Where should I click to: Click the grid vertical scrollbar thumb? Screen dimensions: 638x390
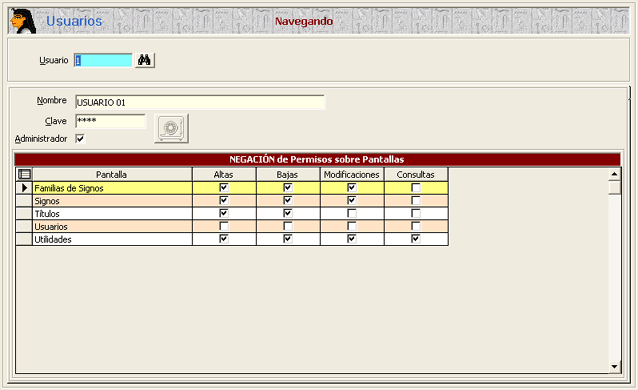tap(614, 188)
